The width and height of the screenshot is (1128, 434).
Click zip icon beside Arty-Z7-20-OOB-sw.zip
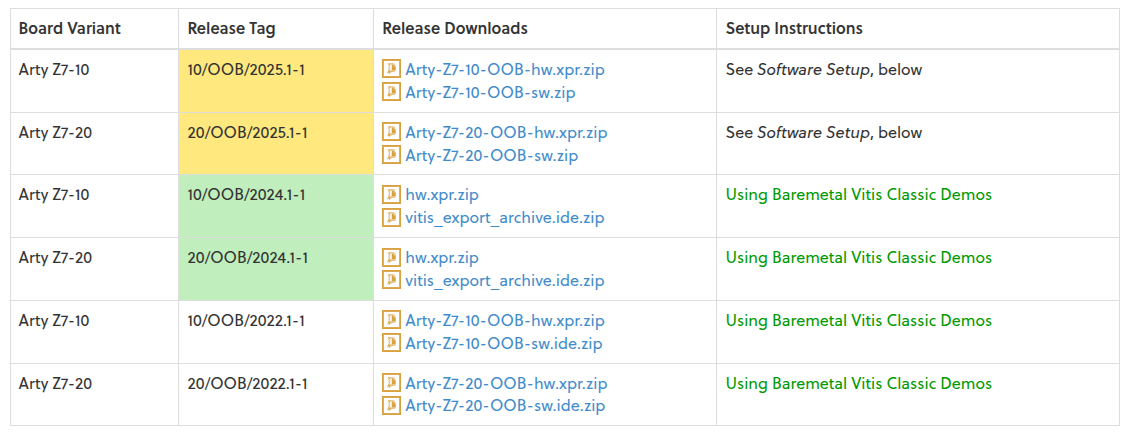coord(392,155)
